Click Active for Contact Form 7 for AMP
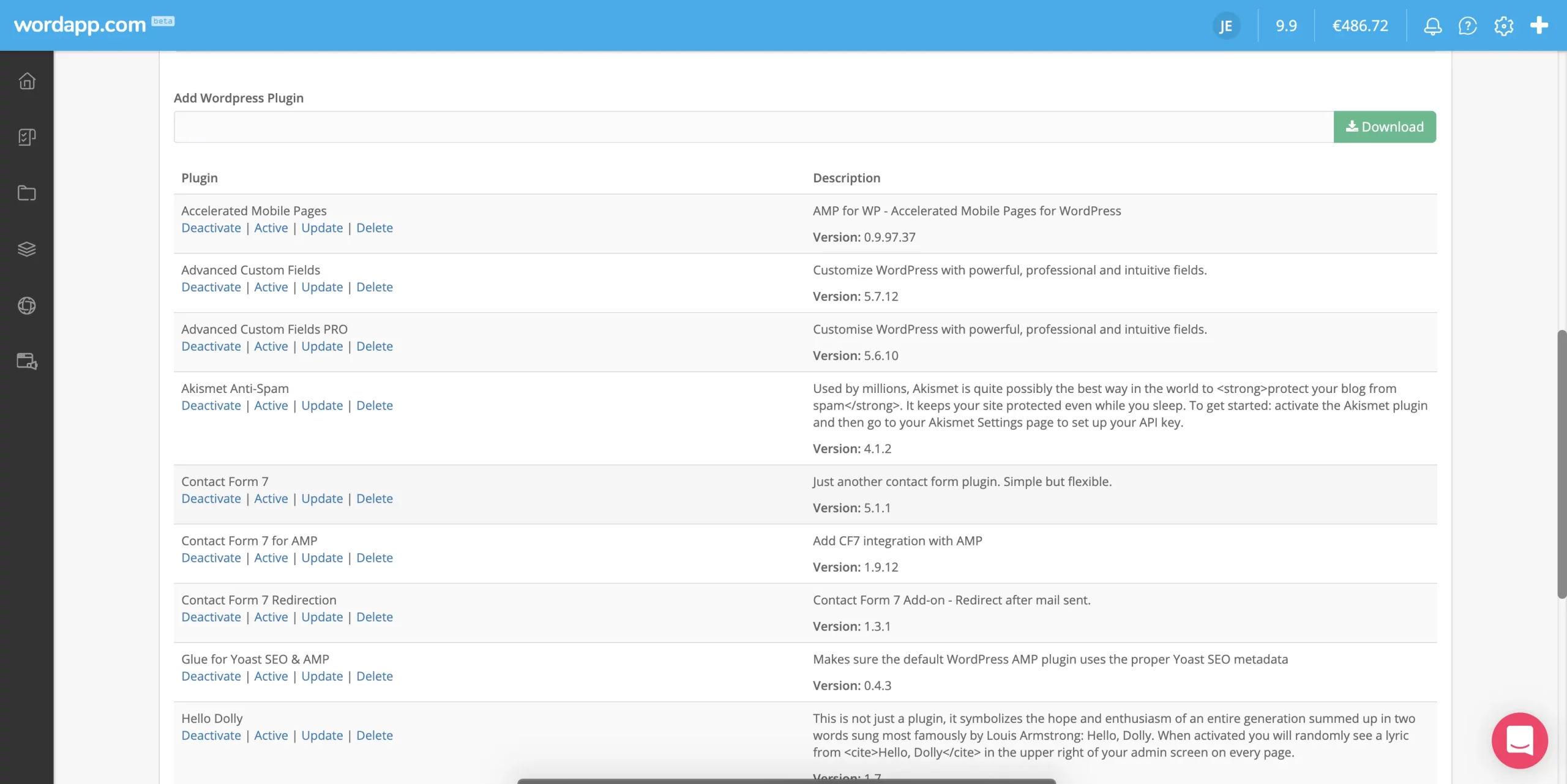The image size is (1567, 784). [x=271, y=558]
